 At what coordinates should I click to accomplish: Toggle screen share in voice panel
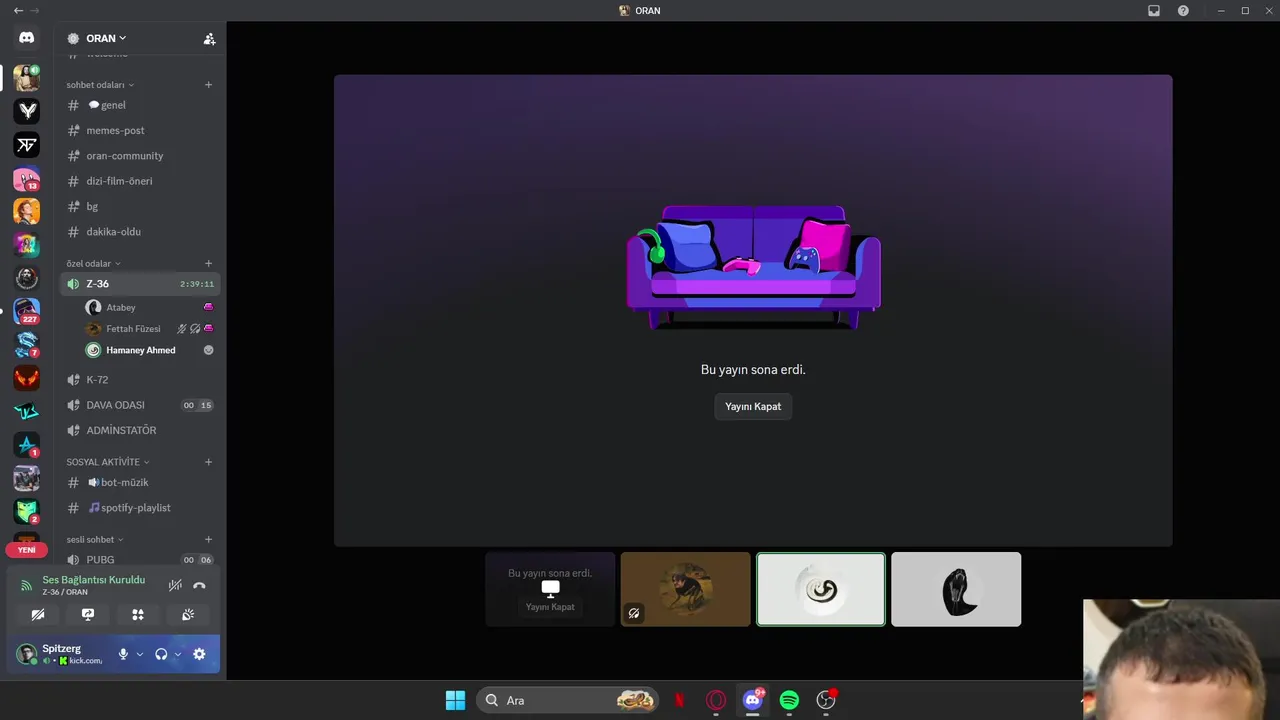[x=88, y=615]
